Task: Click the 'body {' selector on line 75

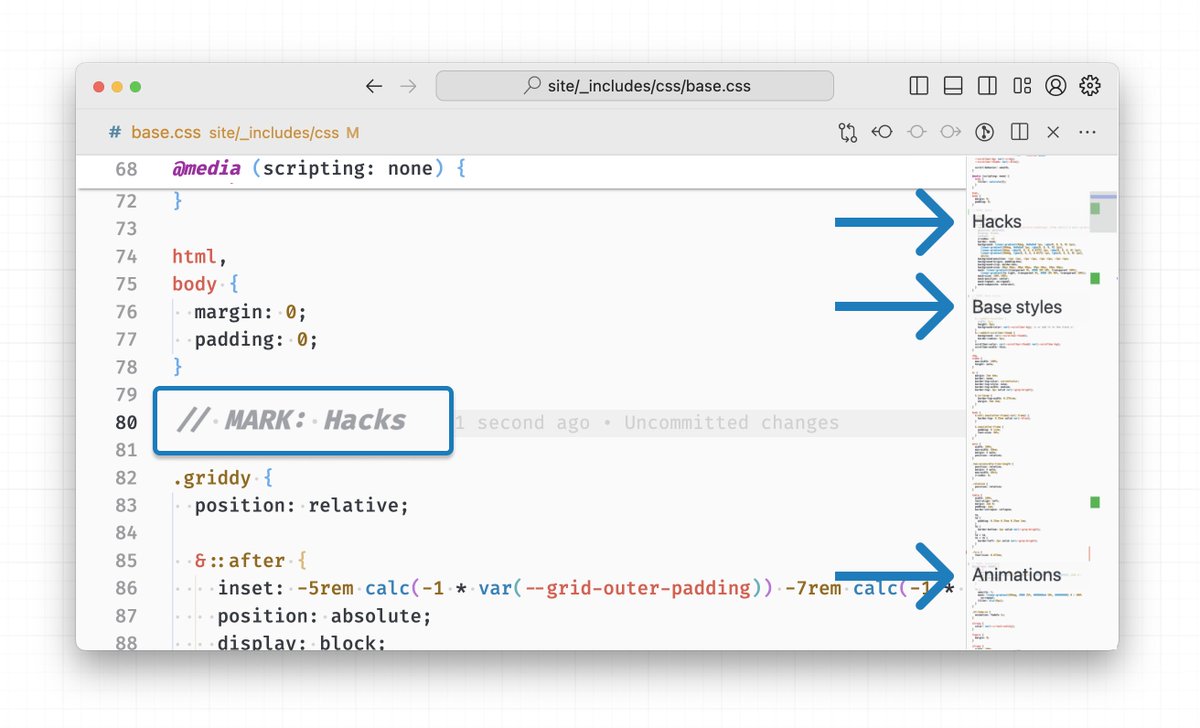Action: click(205, 284)
